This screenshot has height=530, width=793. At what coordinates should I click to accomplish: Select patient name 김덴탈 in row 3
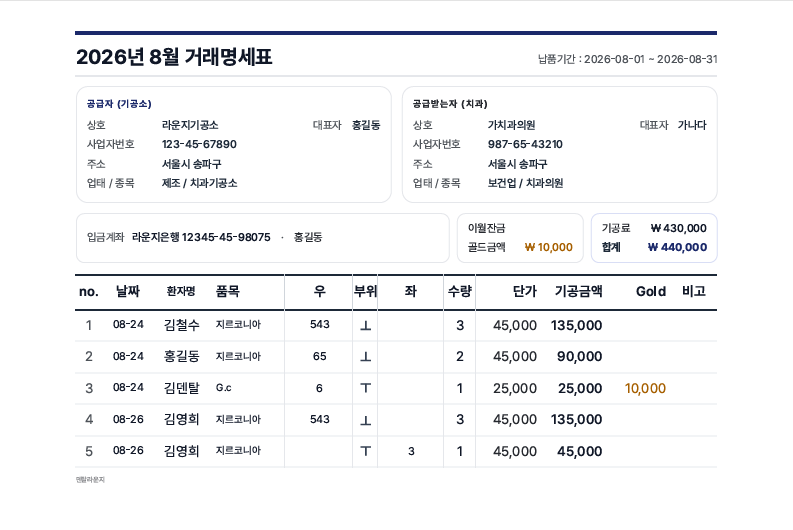(x=182, y=388)
